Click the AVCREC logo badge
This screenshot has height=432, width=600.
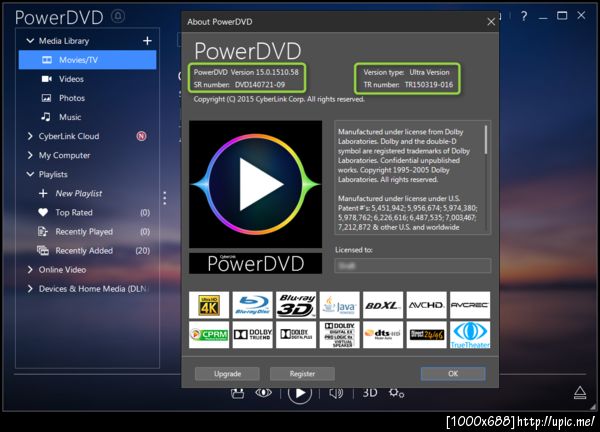[470, 305]
